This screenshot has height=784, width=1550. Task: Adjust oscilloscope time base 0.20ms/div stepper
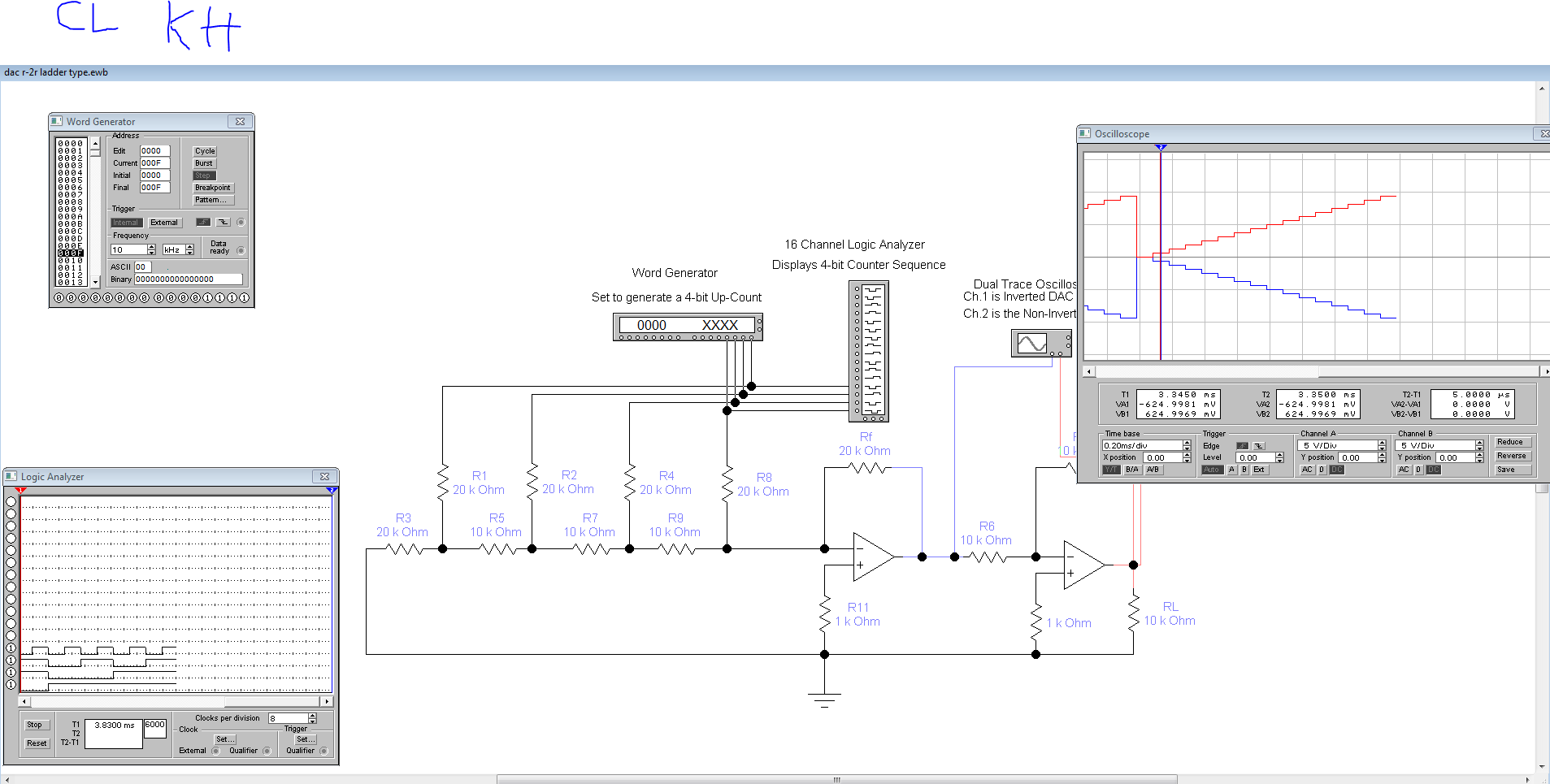[1187, 445]
